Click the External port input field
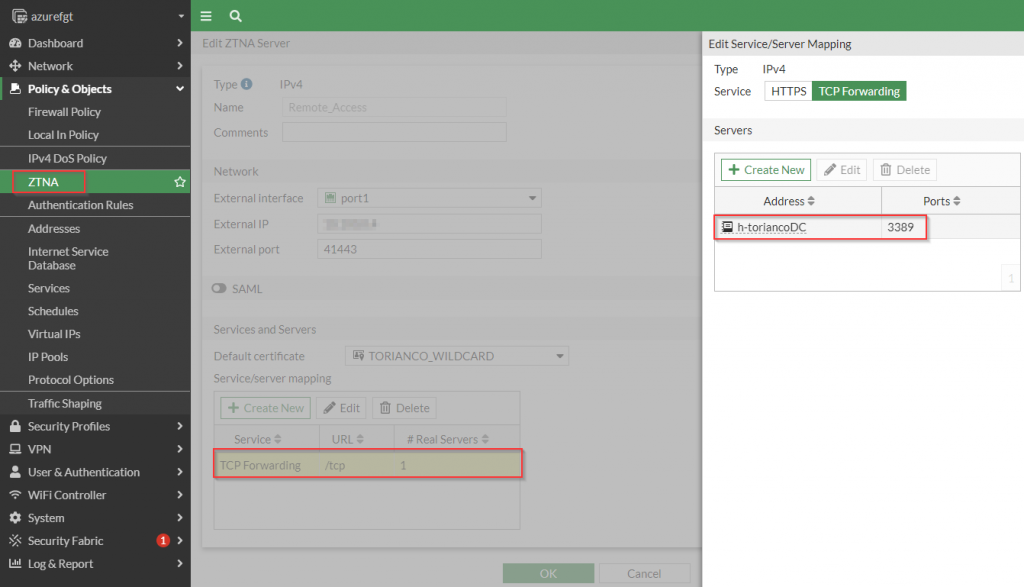This screenshot has height=587, width=1024. [x=429, y=249]
